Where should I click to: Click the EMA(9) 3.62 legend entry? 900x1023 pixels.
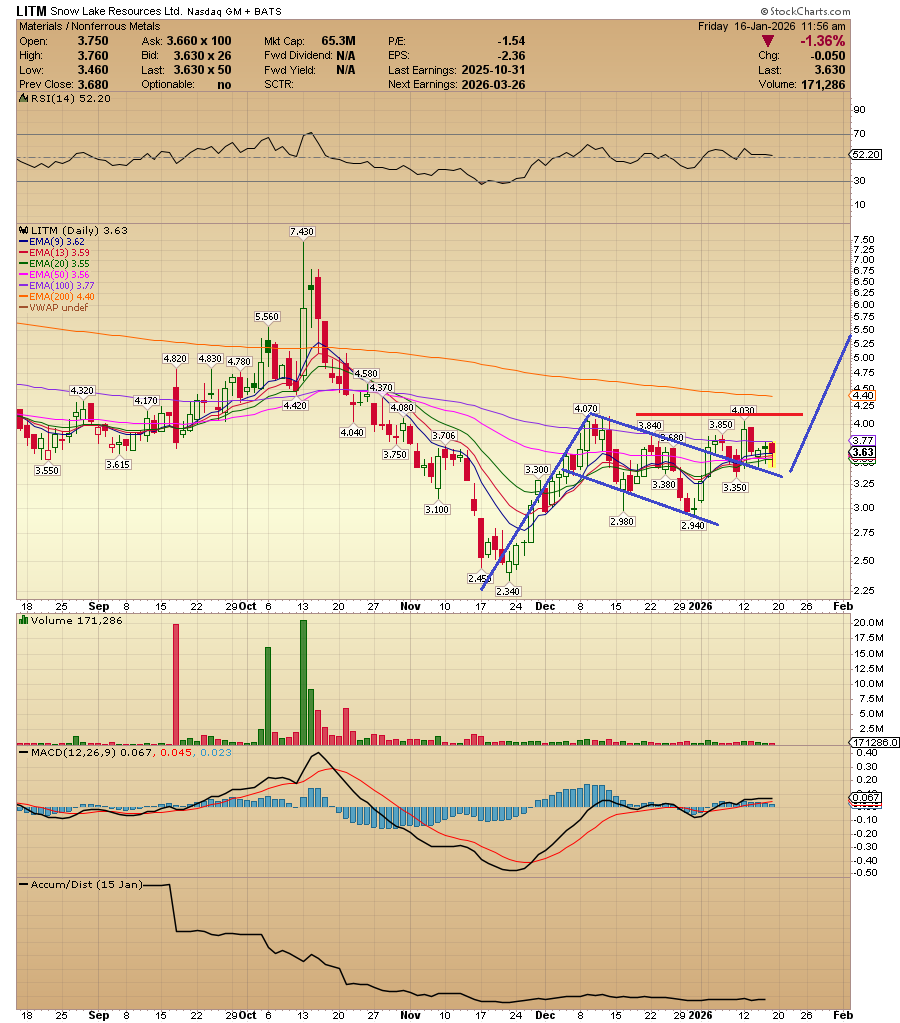[x=52, y=241]
